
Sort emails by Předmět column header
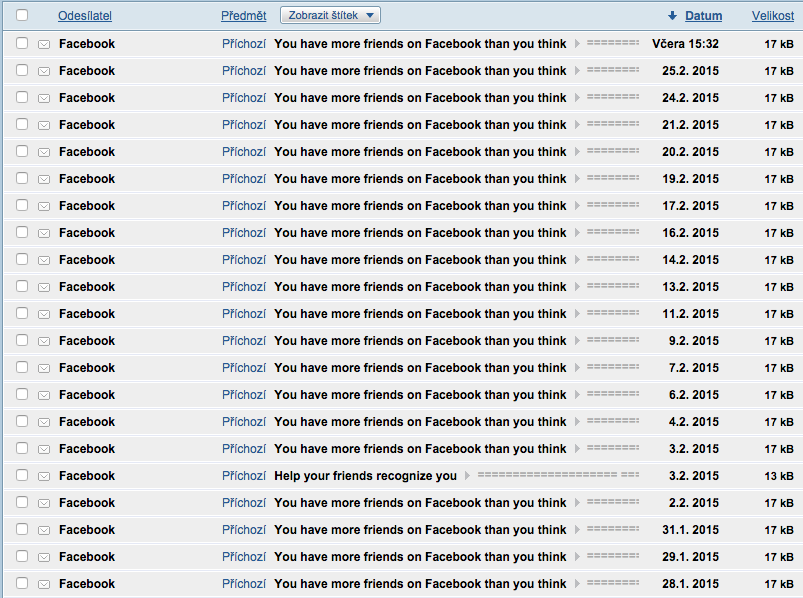243,16
